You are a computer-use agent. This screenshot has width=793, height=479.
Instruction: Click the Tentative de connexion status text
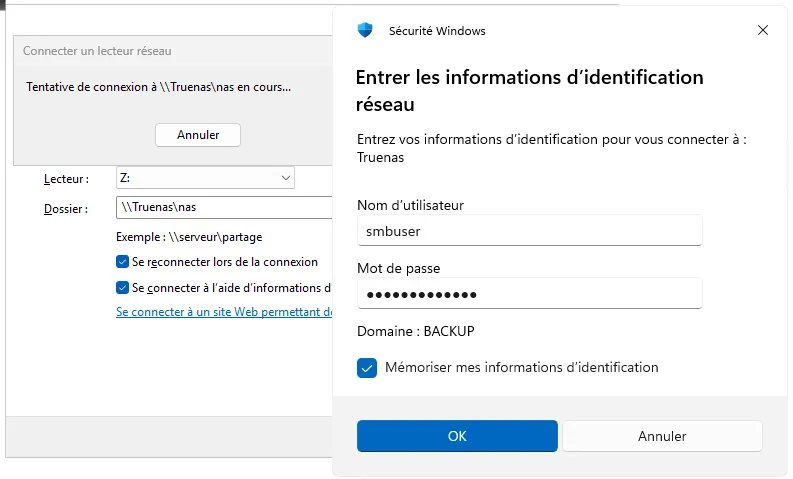tap(158, 87)
